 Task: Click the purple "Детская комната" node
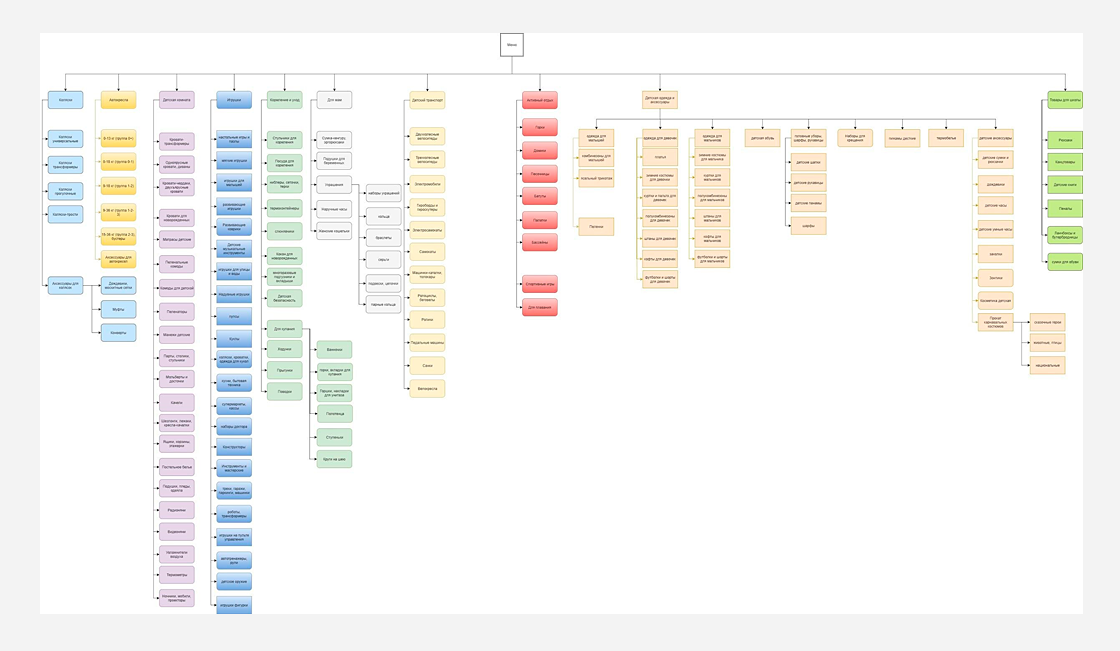[x=176, y=100]
